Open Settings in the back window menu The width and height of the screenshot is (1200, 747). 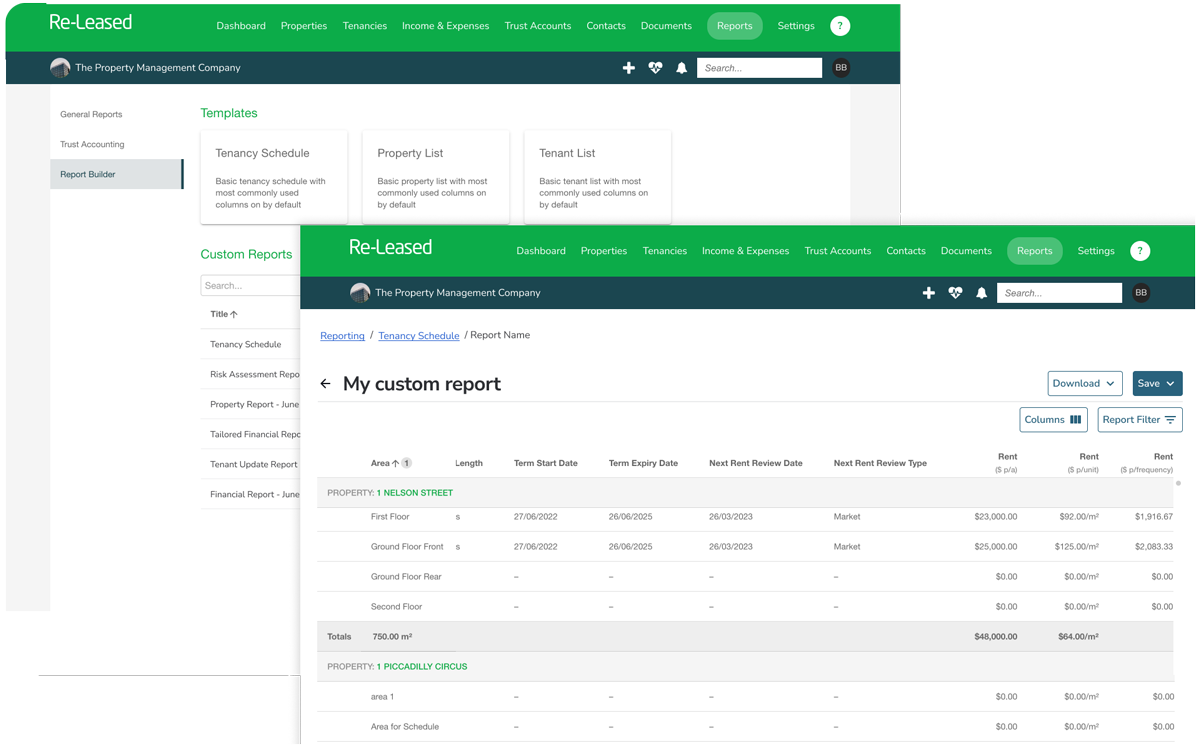tap(796, 26)
